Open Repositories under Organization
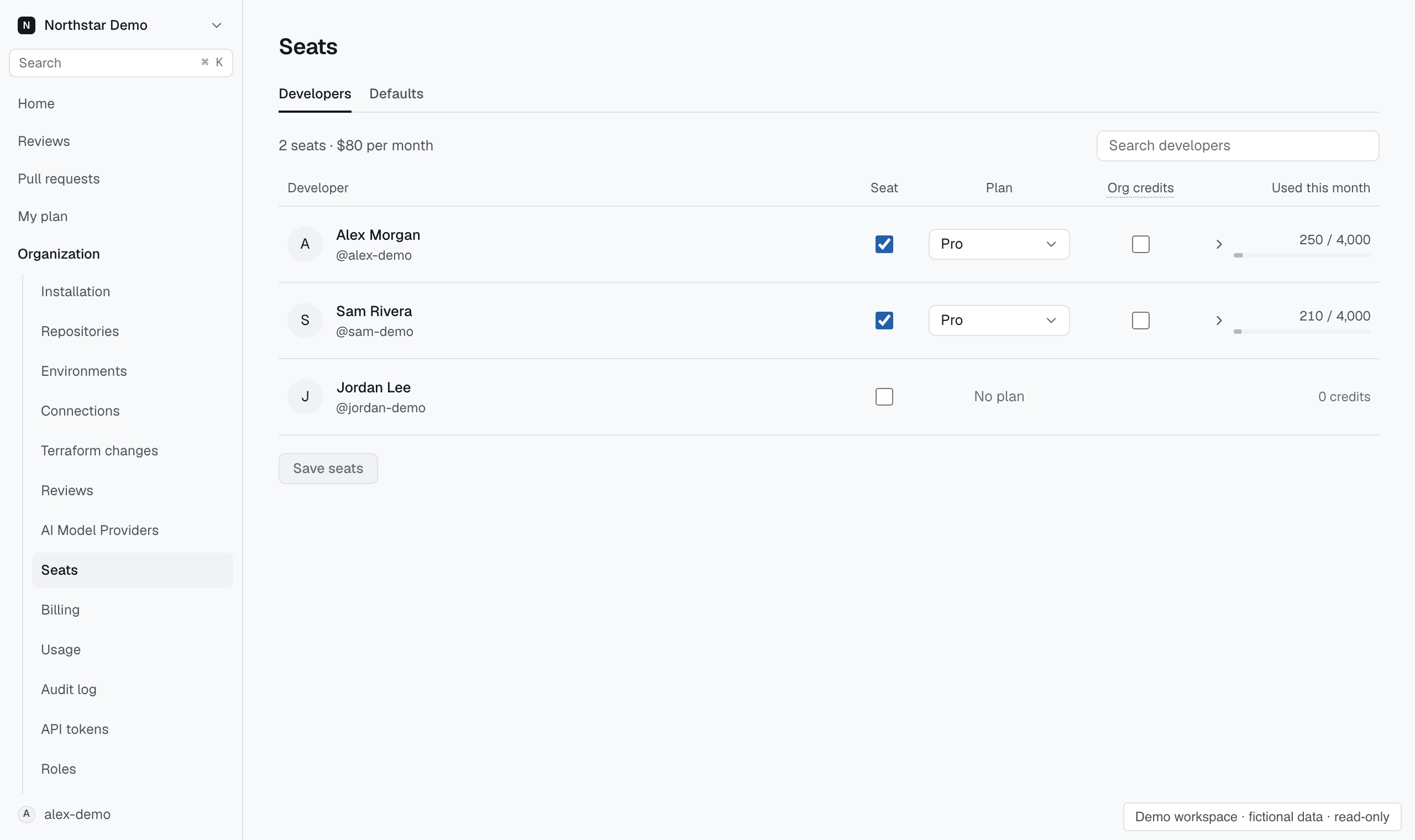This screenshot has width=1415, height=840. [80, 331]
